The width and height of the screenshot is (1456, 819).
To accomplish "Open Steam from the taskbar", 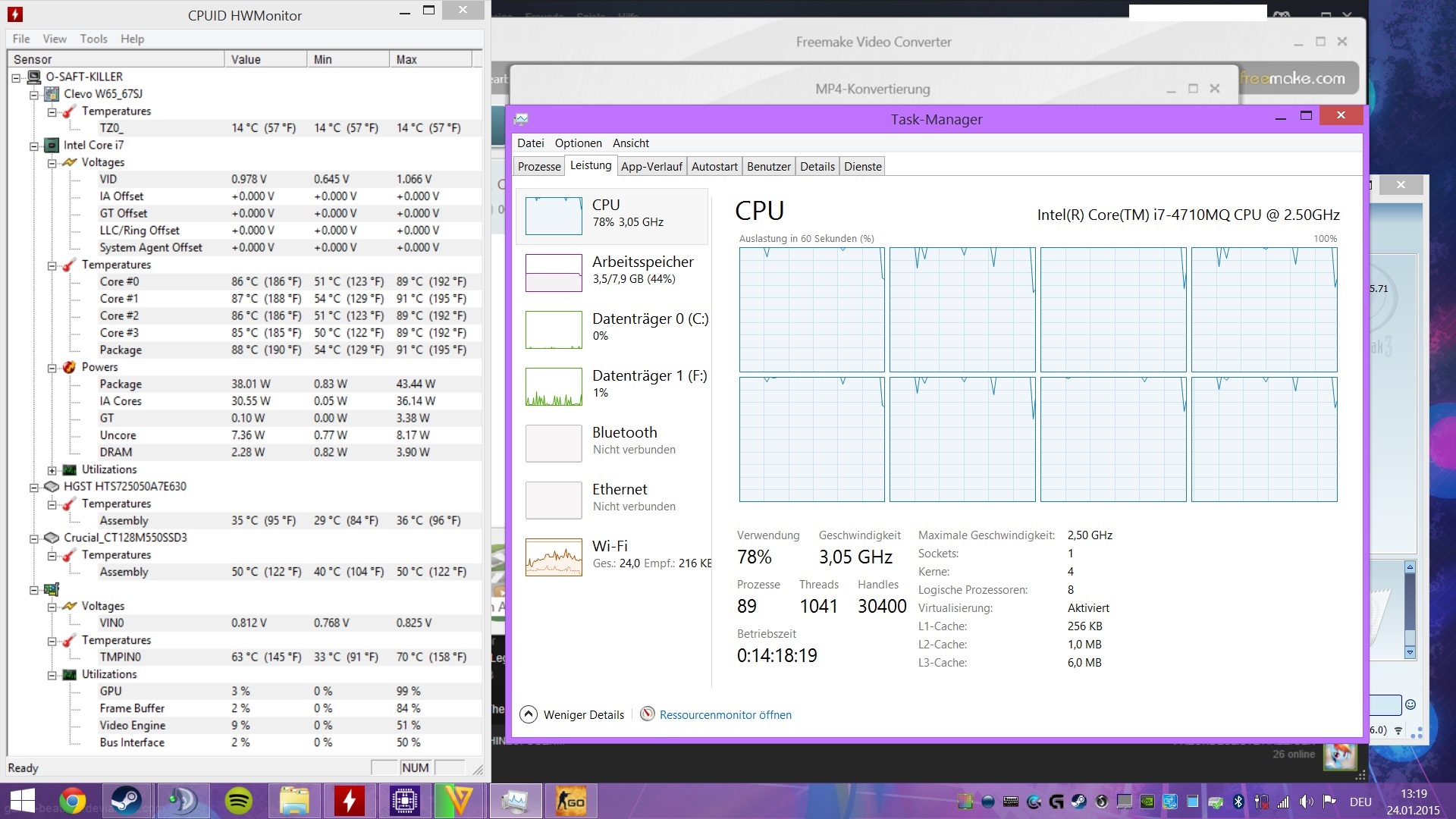I will (127, 801).
